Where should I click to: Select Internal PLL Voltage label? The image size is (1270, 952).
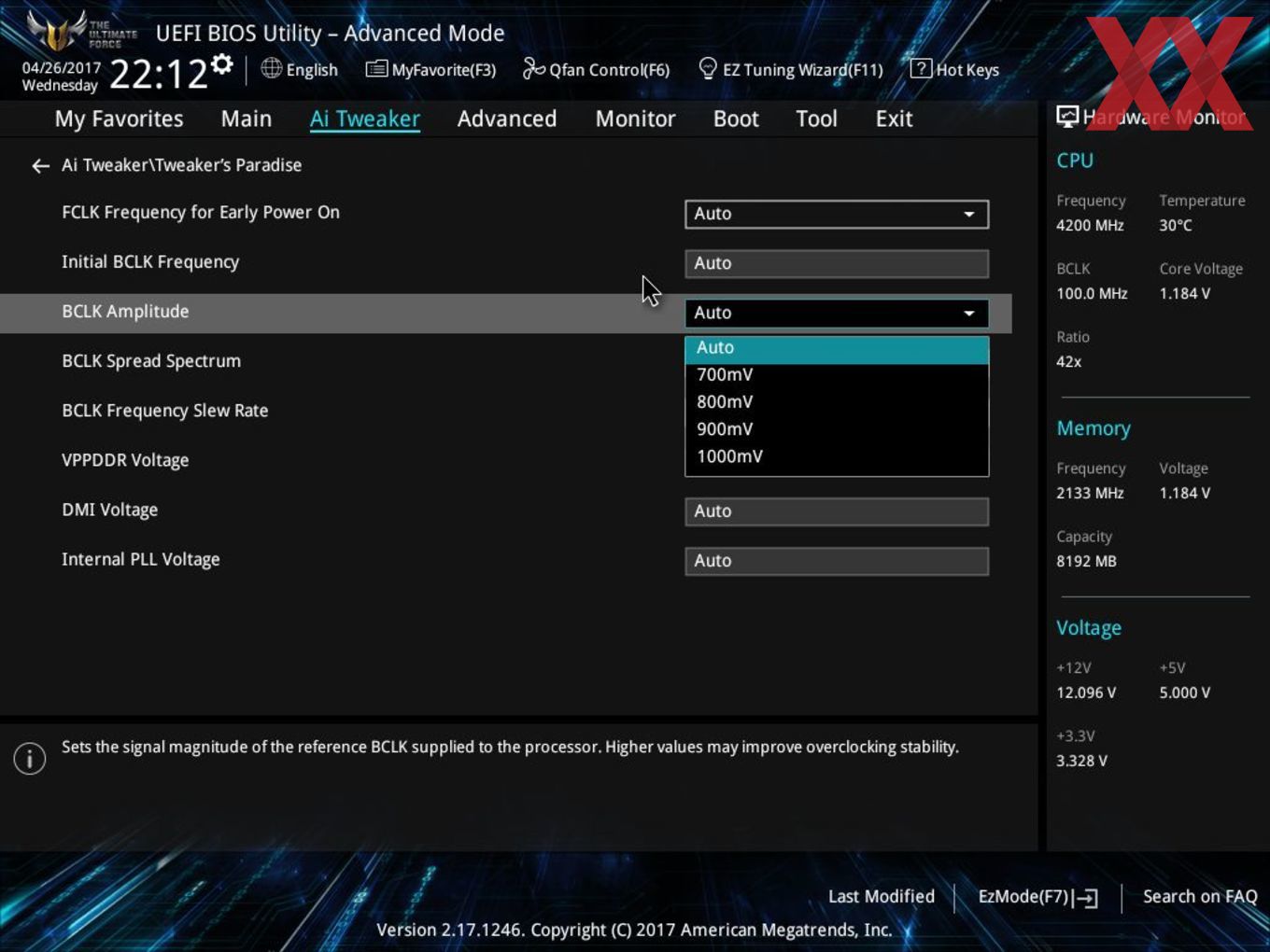tap(141, 559)
